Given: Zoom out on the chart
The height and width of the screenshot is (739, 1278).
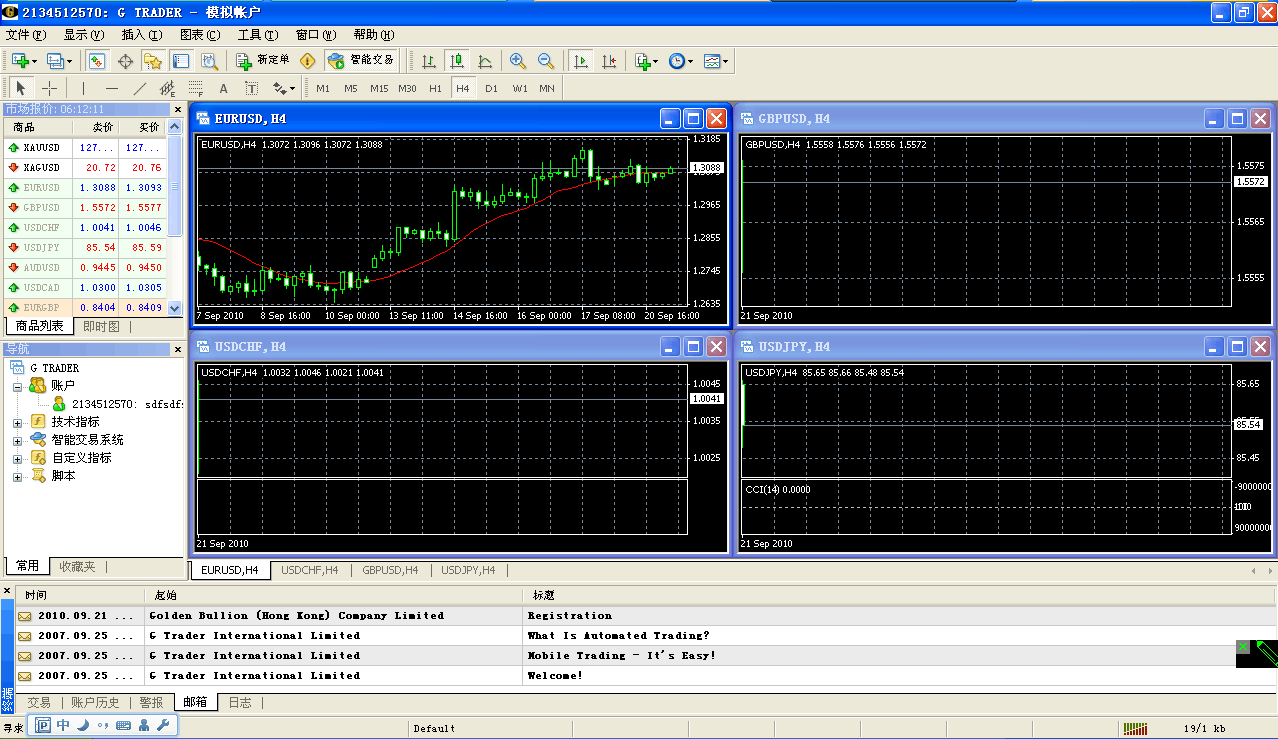Looking at the screenshot, I should click(x=545, y=61).
